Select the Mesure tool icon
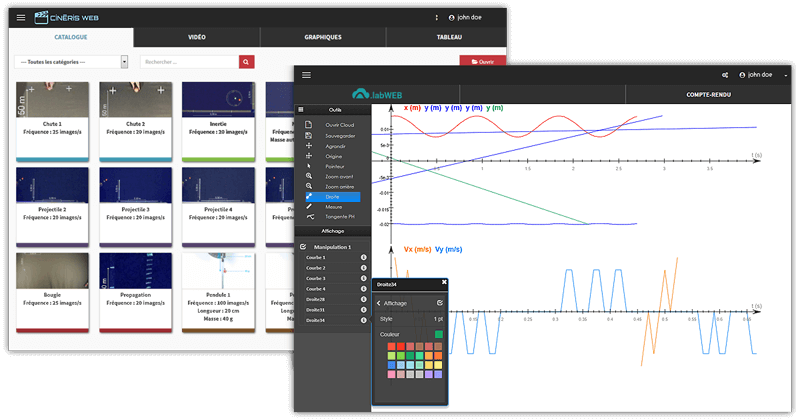This screenshot has width=800, height=420. click(x=309, y=207)
